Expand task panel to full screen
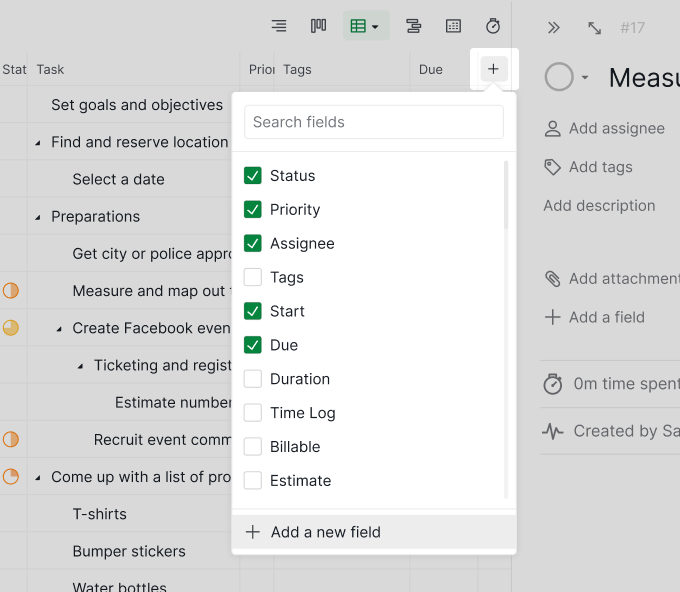The height and width of the screenshot is (592, 680). point(594,28)
